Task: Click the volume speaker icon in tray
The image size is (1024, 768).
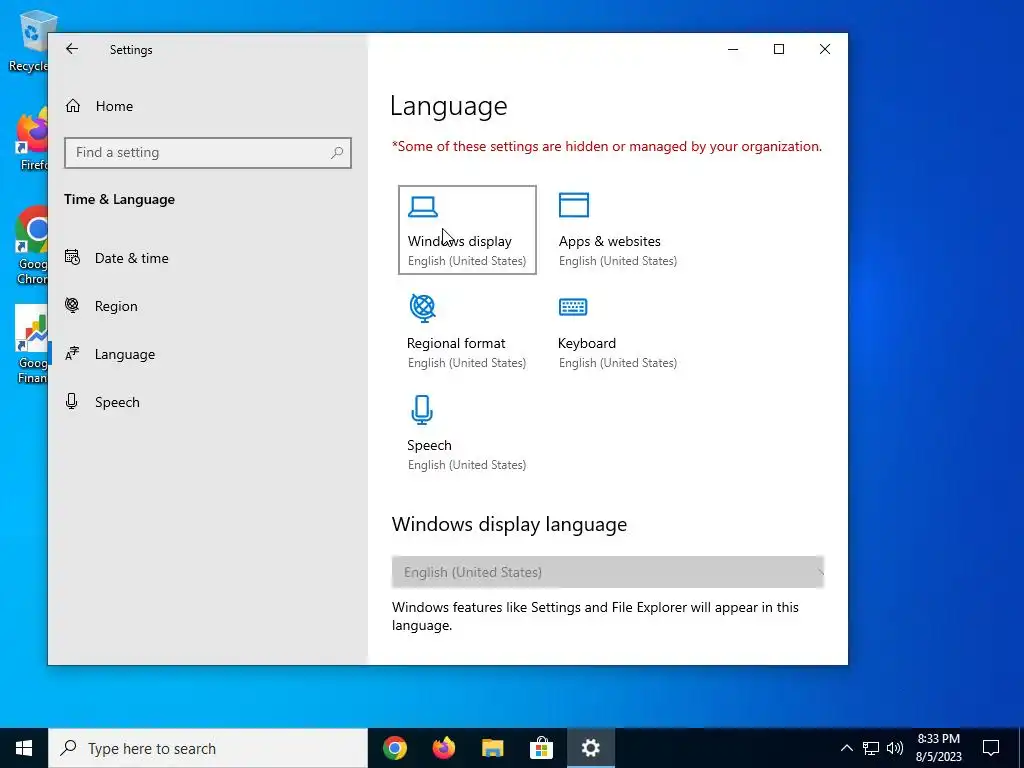Action: tap(895, 748)
